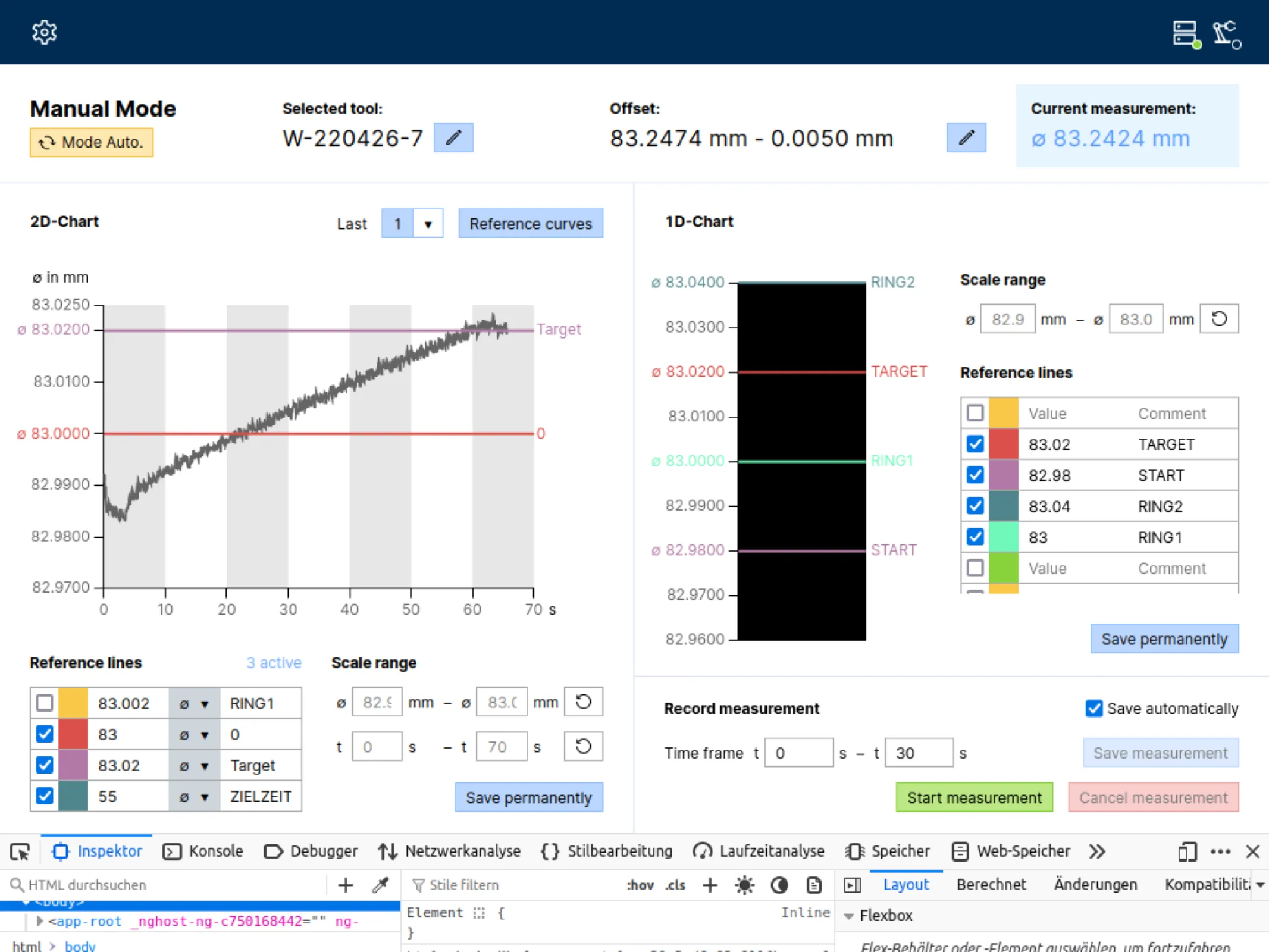Enable the 83.002 RING1 reference line
The height and width of the screenshot is (952, 1269).
tap(45, 703)
